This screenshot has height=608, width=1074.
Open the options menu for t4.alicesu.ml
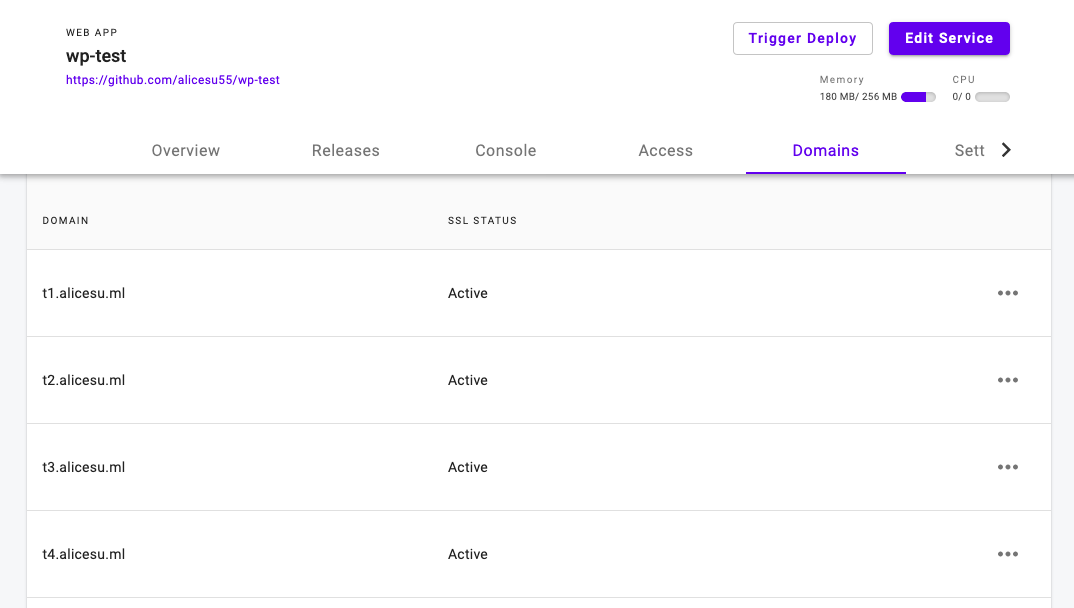1007,554
